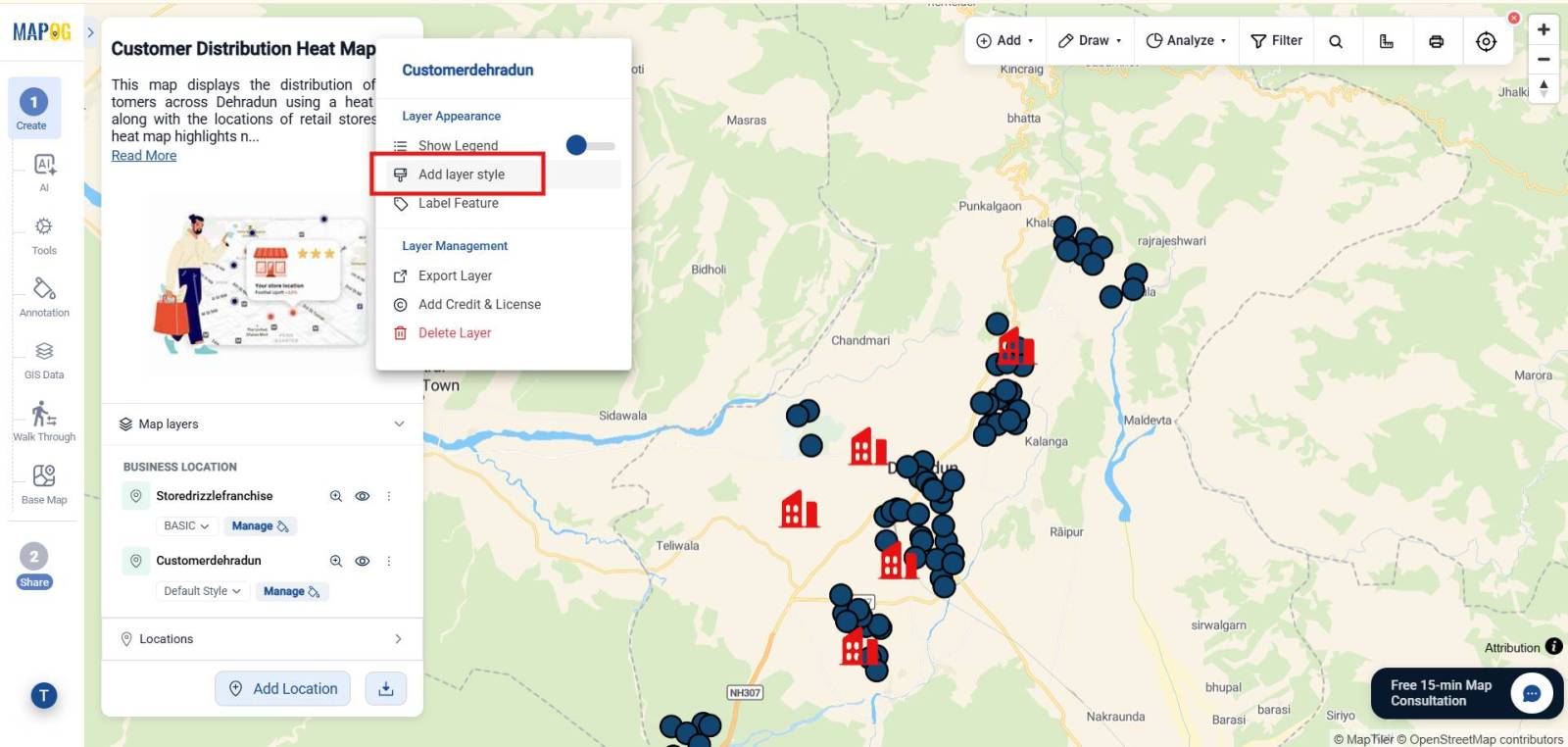Open the Add dropdown menu
Screen dimensions: 1568x747
(1004, 40)
